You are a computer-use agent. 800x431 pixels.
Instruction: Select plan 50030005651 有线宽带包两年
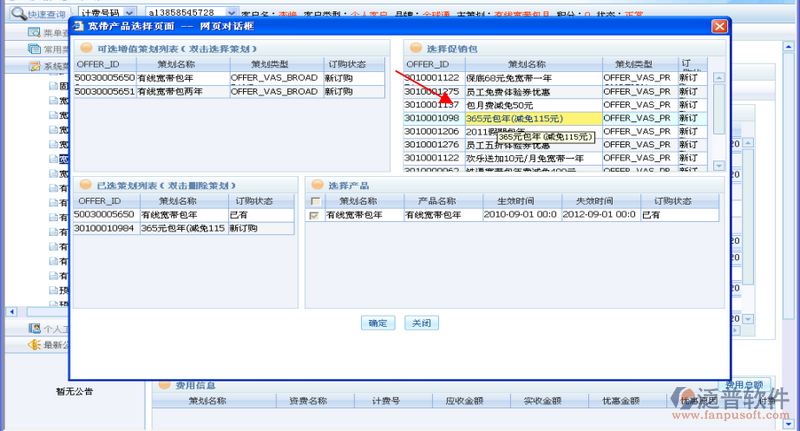(229, 92)
